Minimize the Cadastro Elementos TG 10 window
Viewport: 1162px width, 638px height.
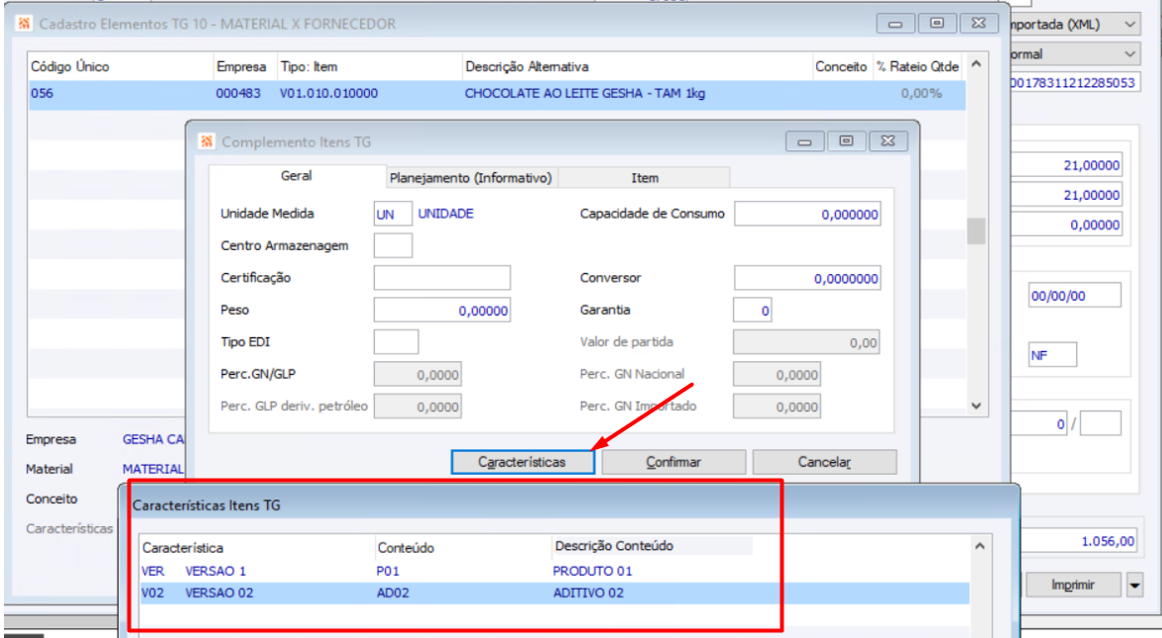895,24
